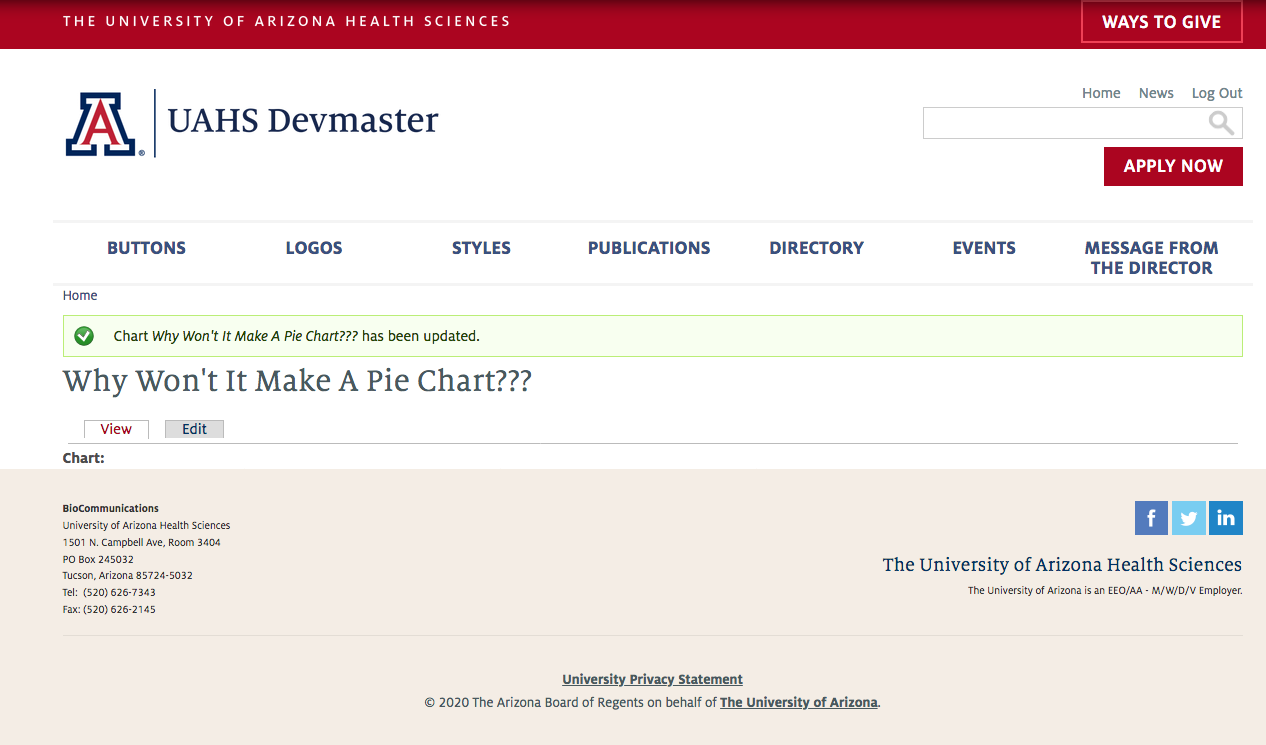Open the Publications navigation item
Viewport: 1266px width, 745px height.
click(649, 248)
